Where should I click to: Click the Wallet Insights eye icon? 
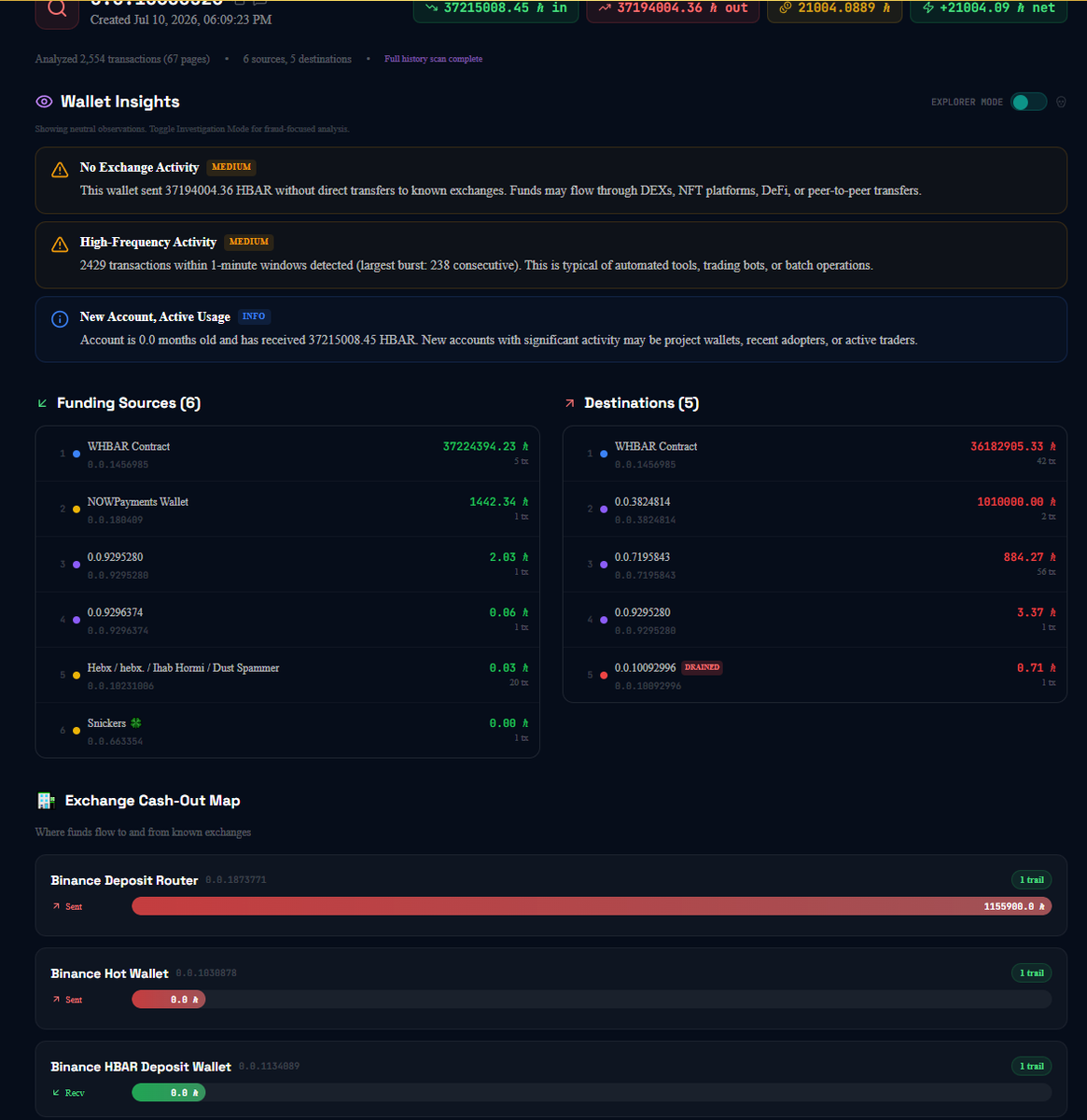(44, 102)
